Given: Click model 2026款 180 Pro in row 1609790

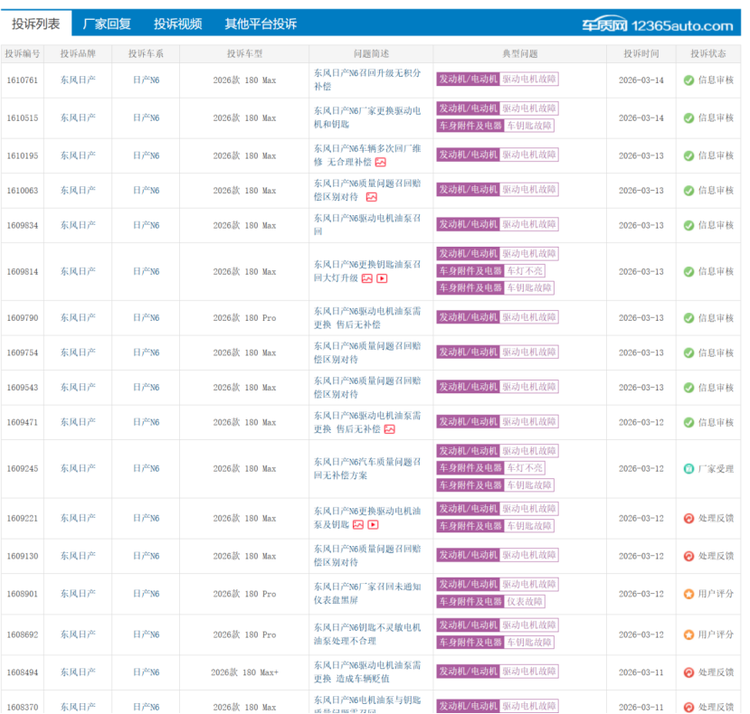Looking at the screenshot, I should coord(244,318).
